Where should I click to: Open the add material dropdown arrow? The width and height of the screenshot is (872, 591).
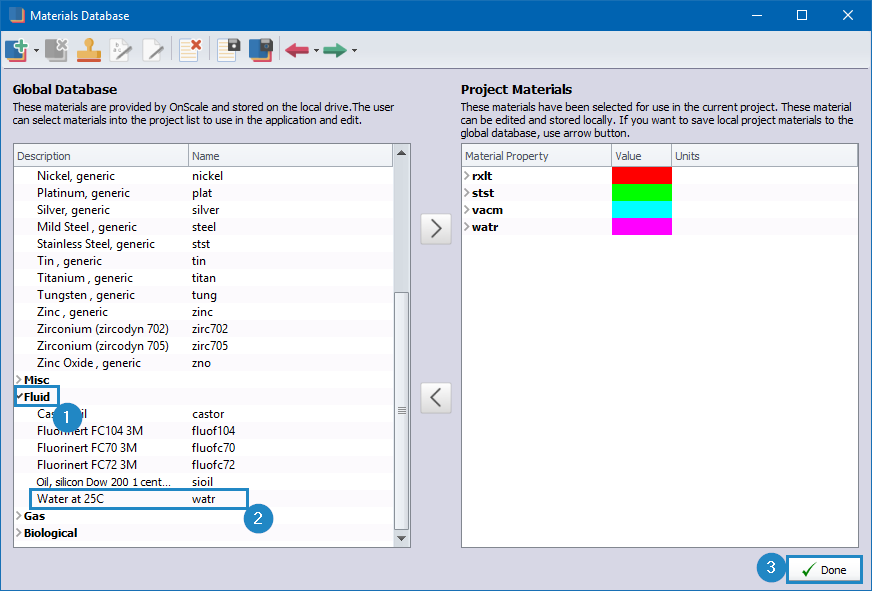(36, 51)
